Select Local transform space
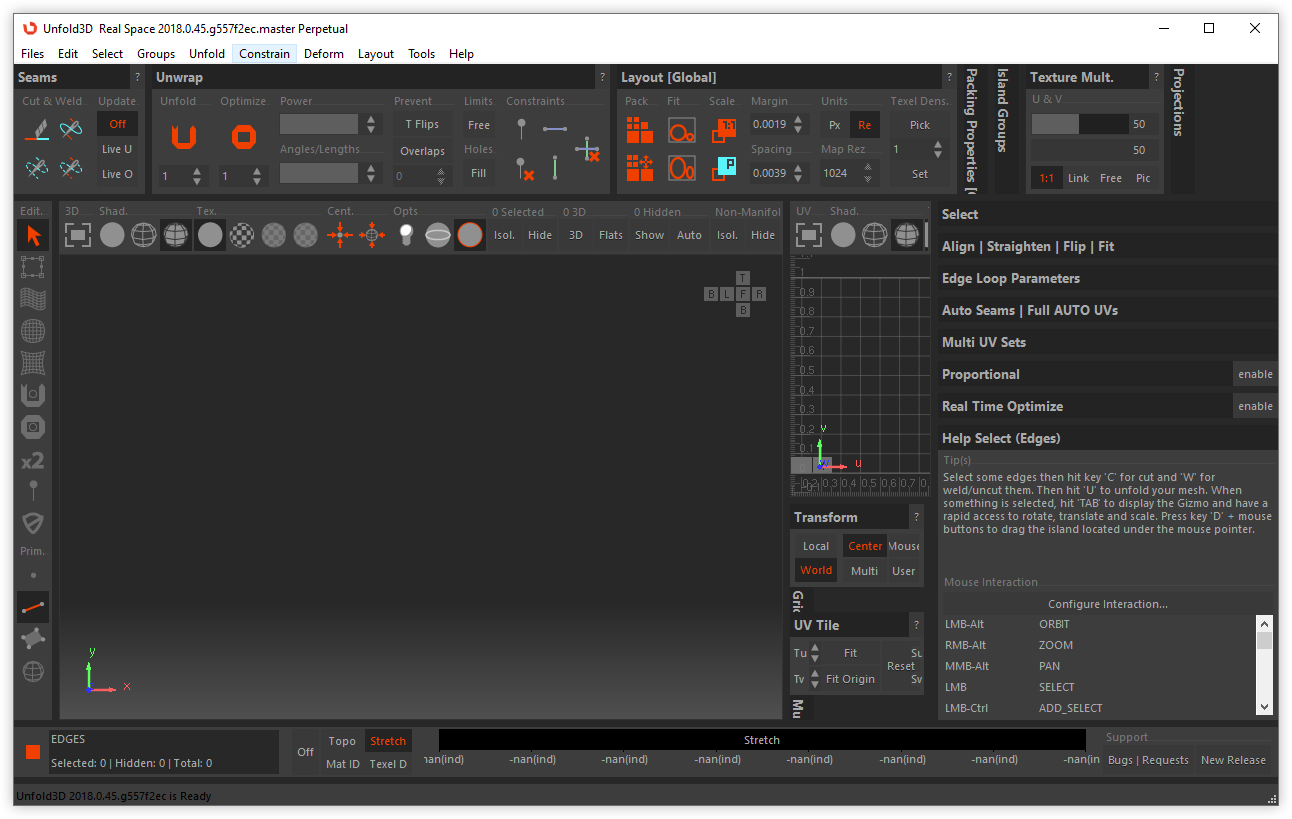The height and width of the screenshot is (819, 1292). 816,546
